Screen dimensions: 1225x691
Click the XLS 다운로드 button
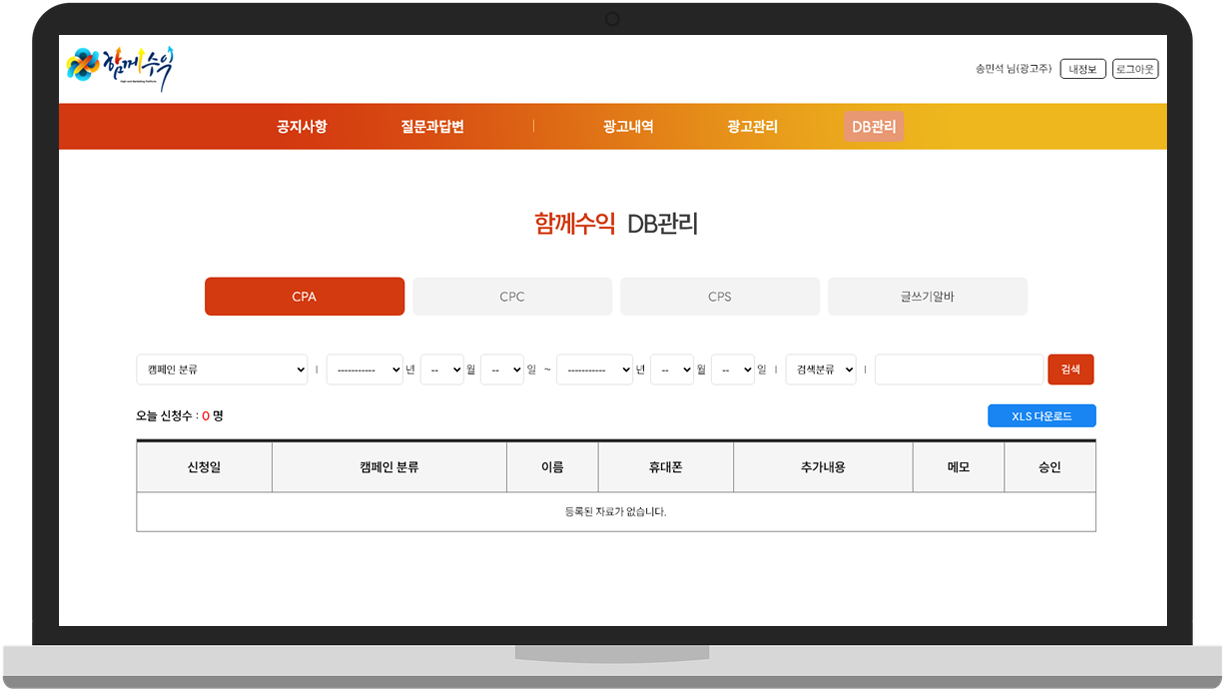coord(1041,416)
